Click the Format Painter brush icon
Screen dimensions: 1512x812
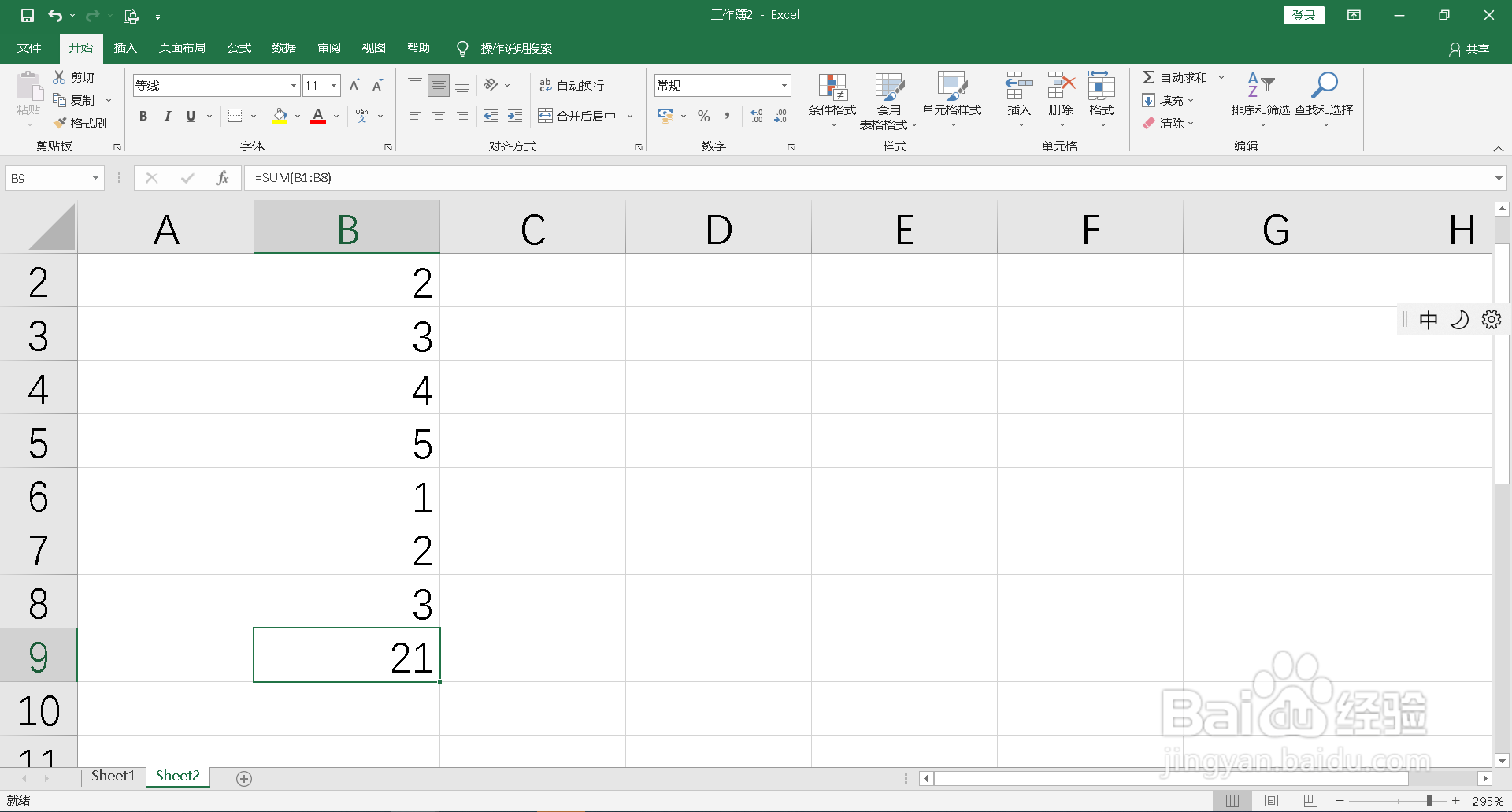pyautogui.click(x=60, y=123)
